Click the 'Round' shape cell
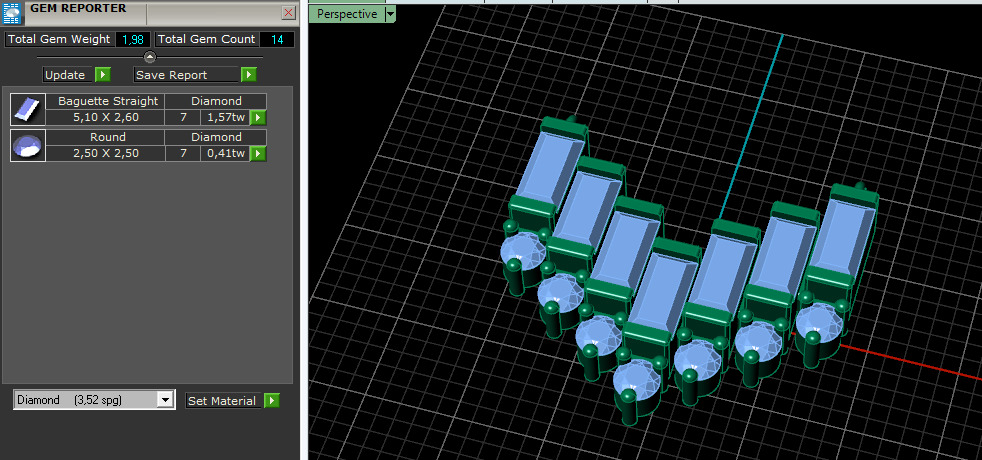The height and width of the screenshot is (460, 982). point(106,137)
